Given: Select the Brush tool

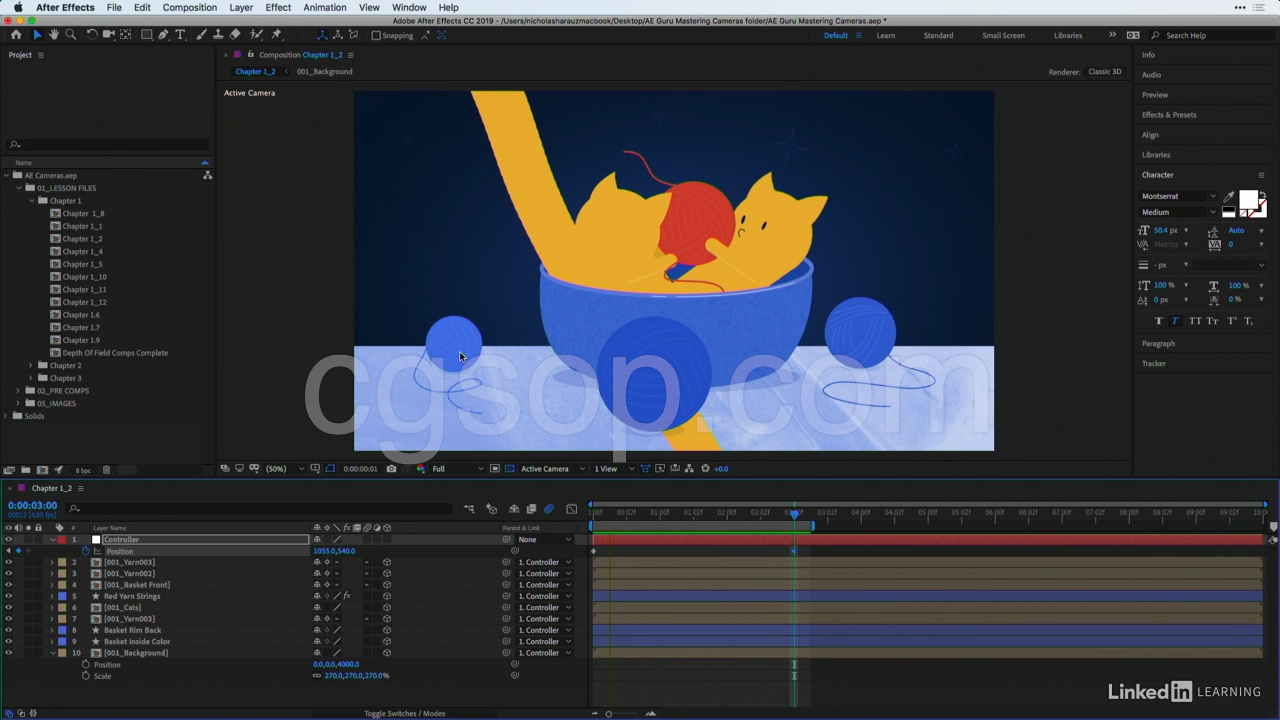Looking at the screenshot, I should click(201, 35).
